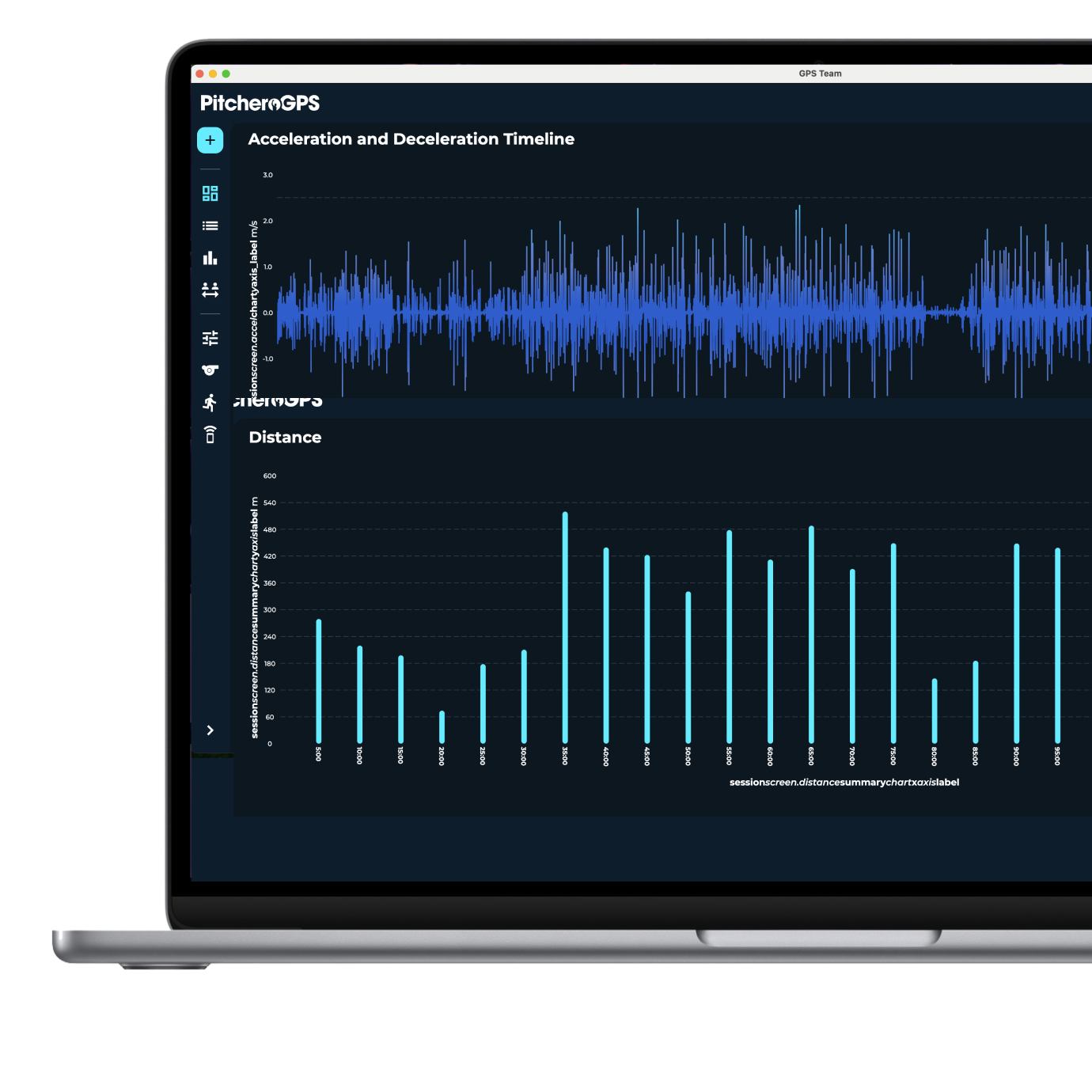Click the plus add button in sidebar
Image resolution: width=1092 pixels, height=1092 pixels.
[210, 140]
